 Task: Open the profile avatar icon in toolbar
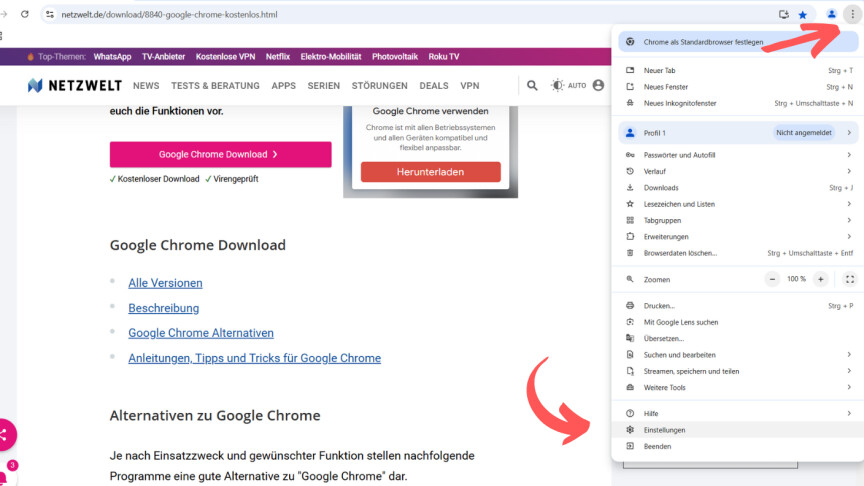831,15
